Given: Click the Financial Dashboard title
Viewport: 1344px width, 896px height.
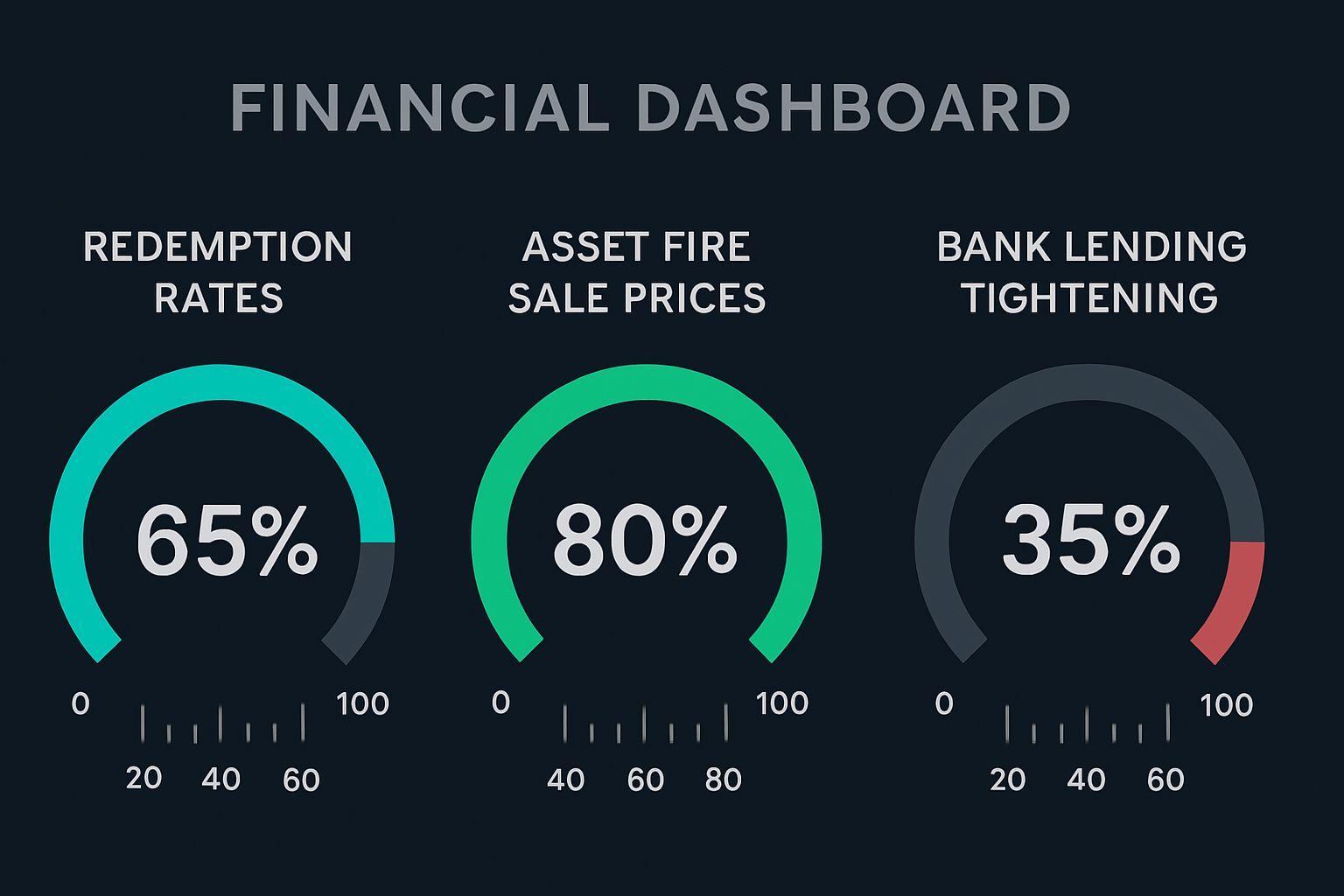Looking at the screenshot, I should pos(650,108).
